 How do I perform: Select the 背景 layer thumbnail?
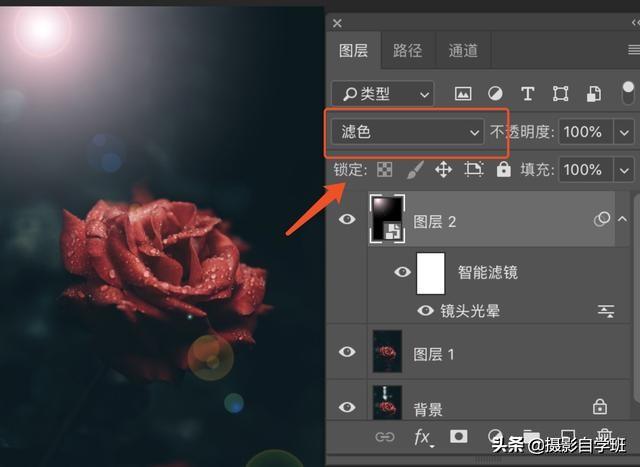pos(387,403)
